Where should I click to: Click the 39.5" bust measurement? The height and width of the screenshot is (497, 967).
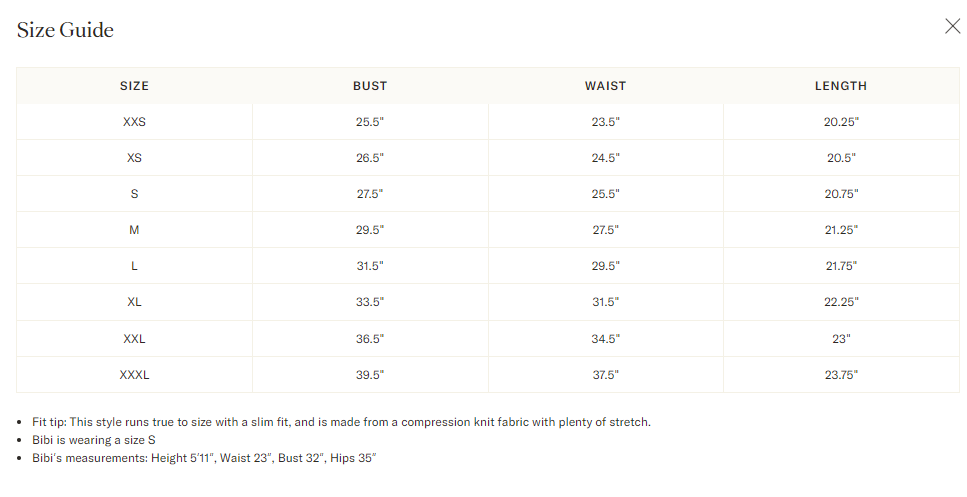click(370, 374)
